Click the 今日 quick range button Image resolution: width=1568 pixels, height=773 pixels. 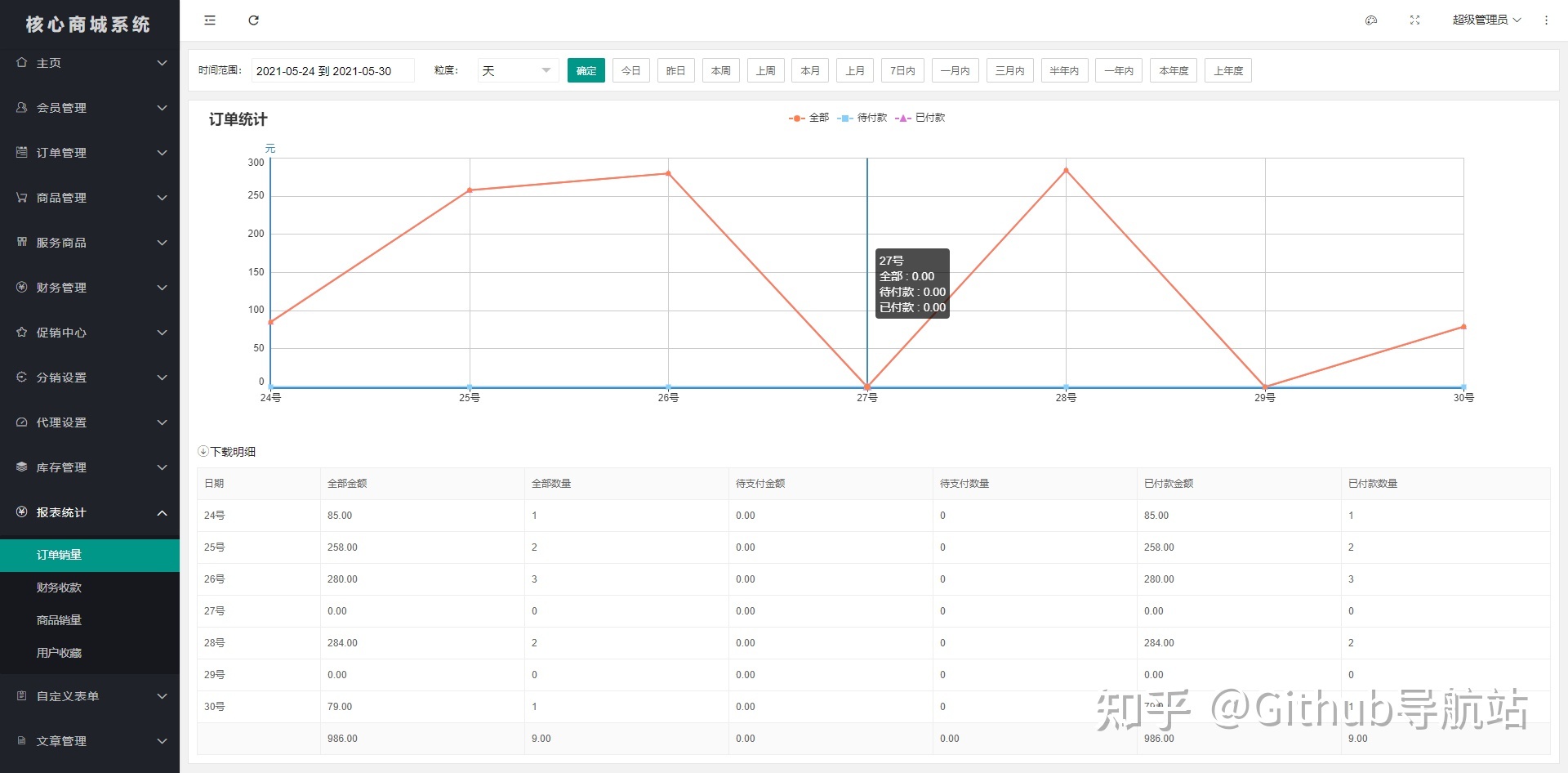[x=631, y=70]
